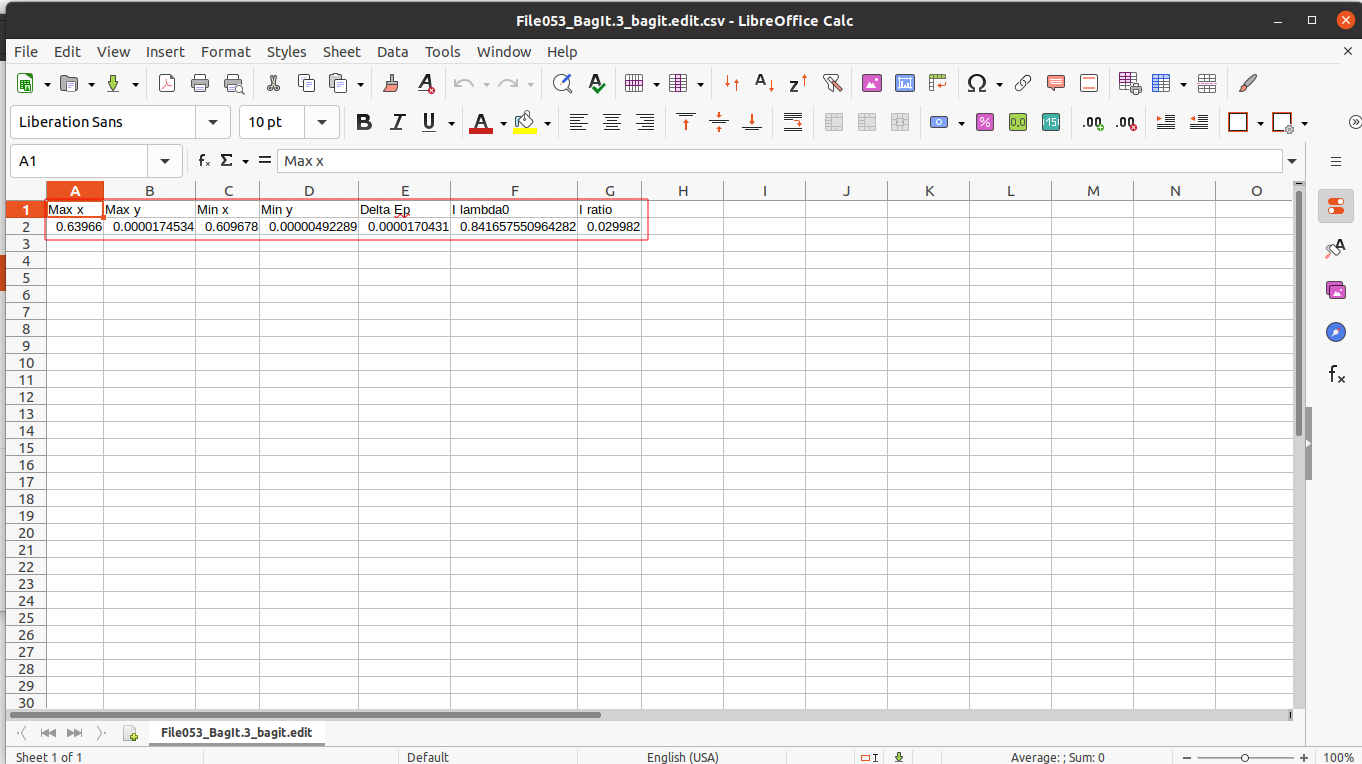Add a new sheet

[x=130, y=733]
